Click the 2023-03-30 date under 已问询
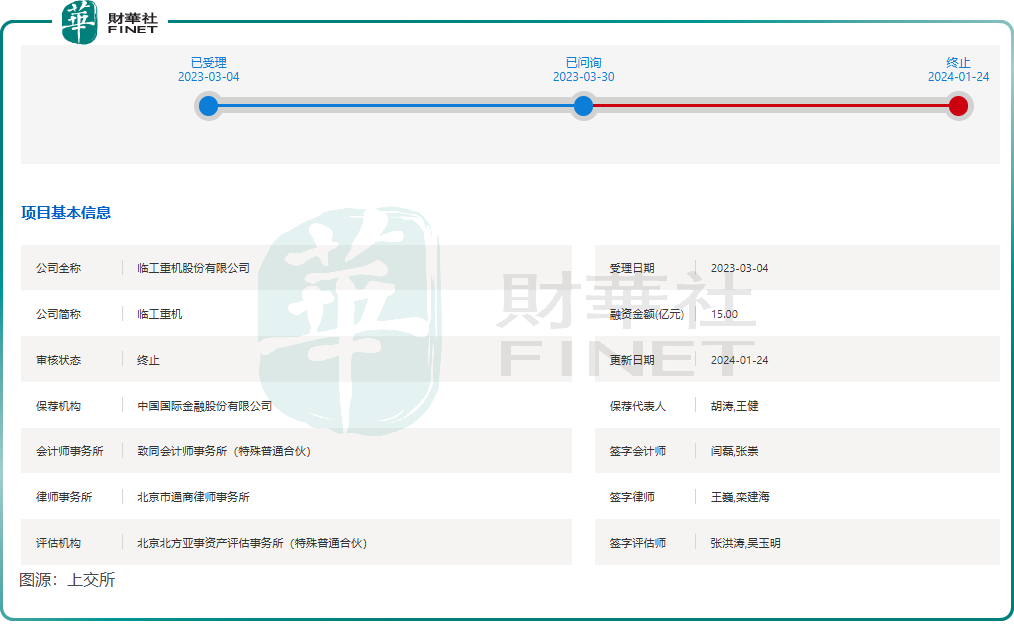 click(x=583, y=77)
